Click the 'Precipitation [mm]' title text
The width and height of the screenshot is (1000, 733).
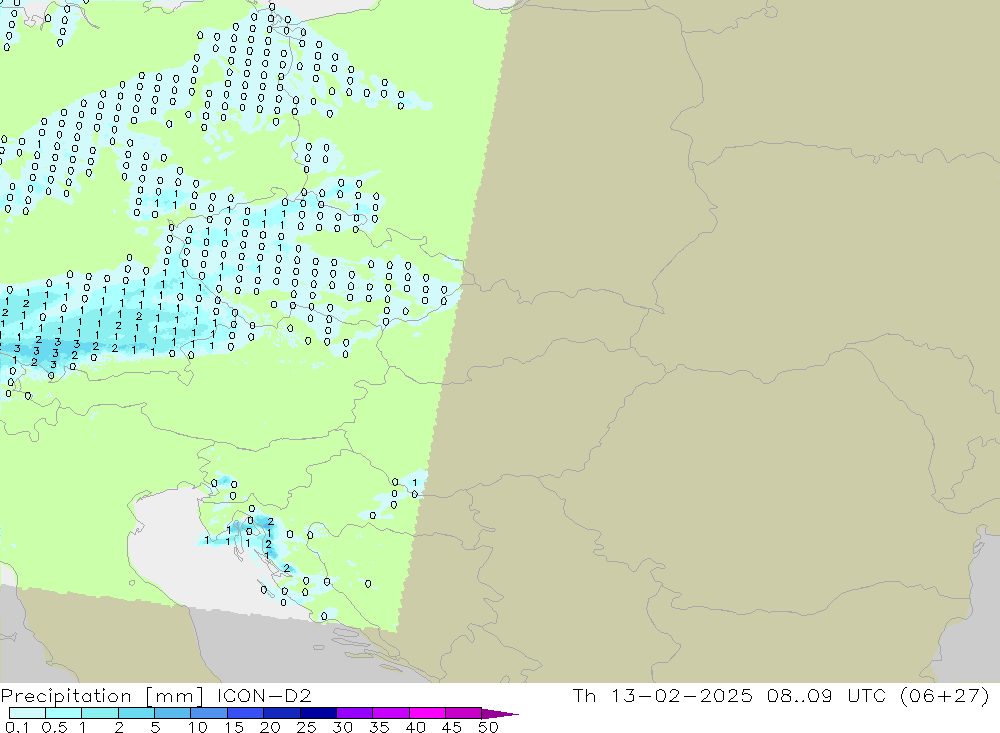coord(102,696)
